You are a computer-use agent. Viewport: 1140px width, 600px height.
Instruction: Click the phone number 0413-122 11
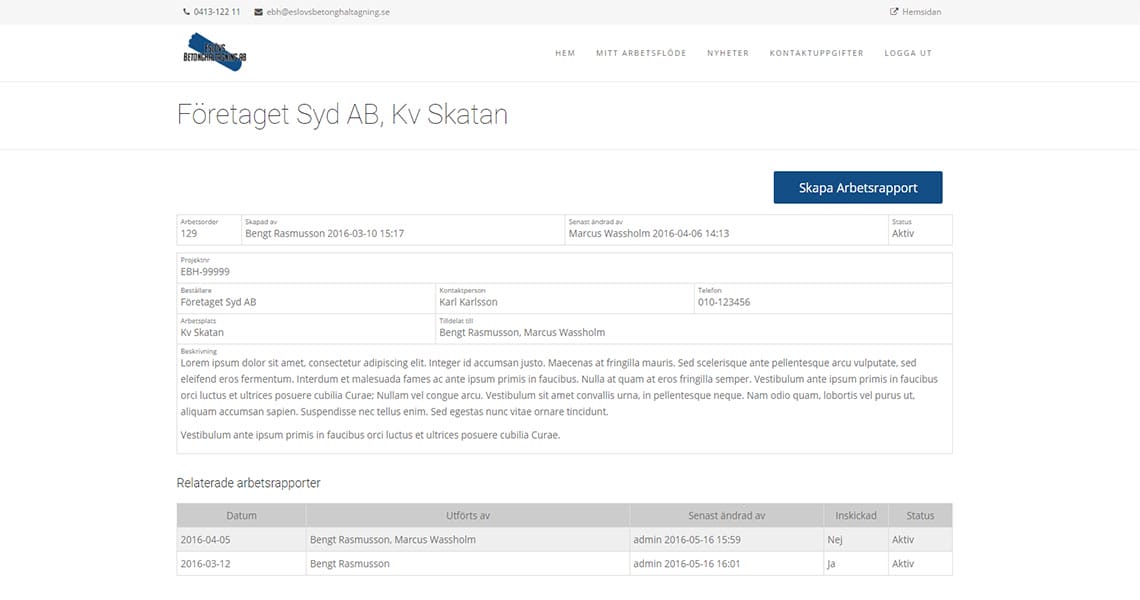point(217,12)
